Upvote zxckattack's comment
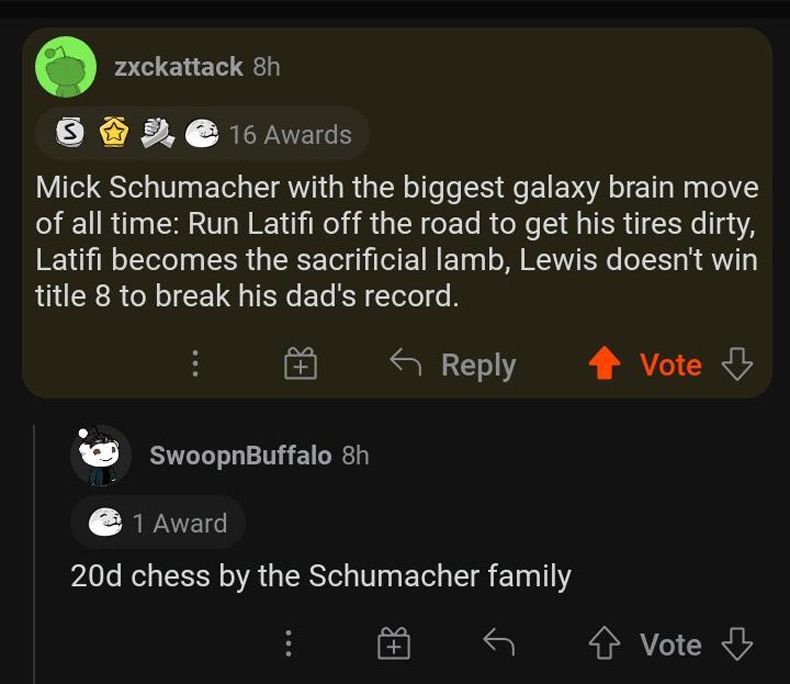This screenshot has width=790, height=684. click(604, 365)
